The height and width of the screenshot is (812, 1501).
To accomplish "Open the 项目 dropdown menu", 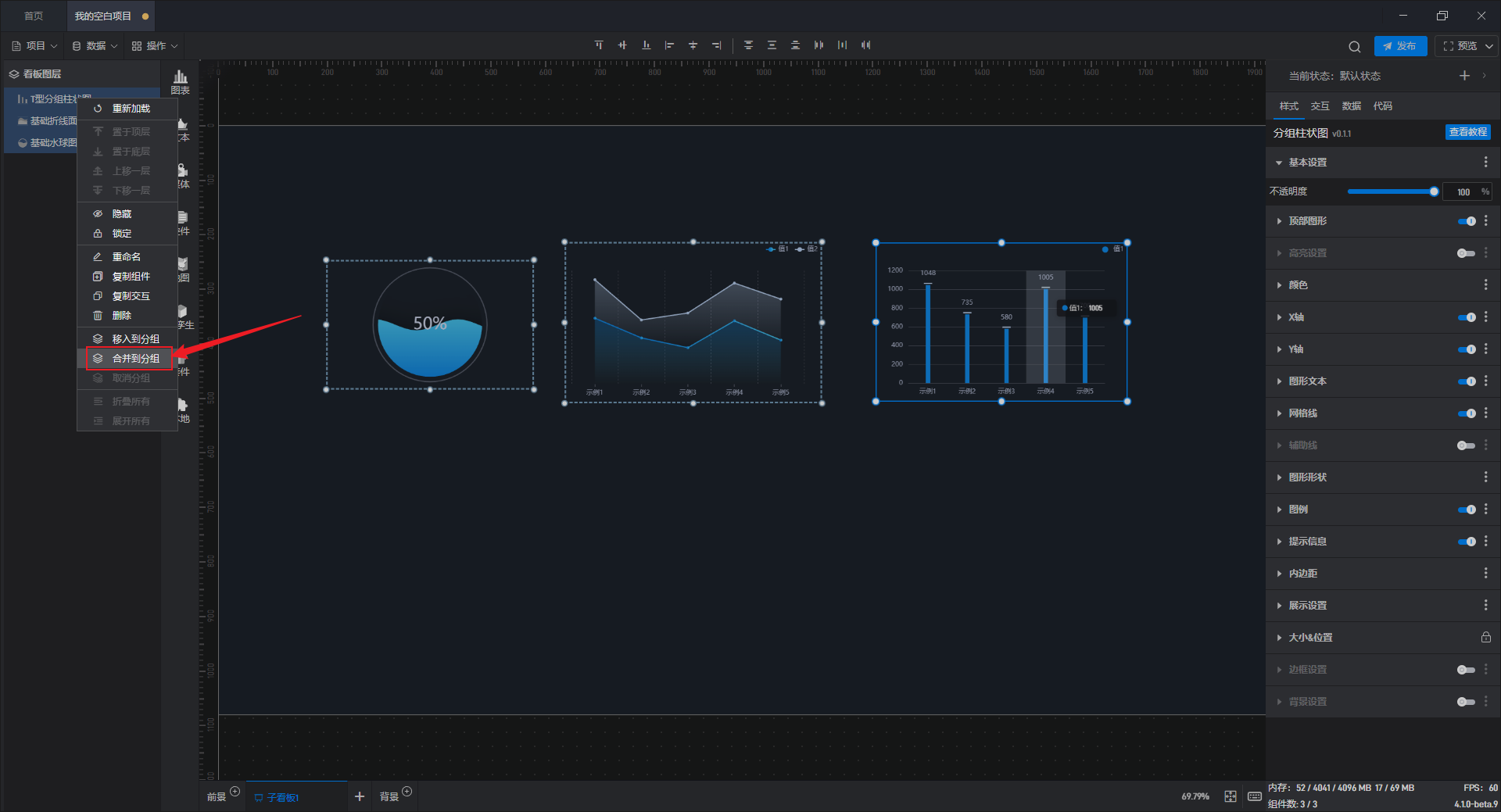I will coord(35,46).
